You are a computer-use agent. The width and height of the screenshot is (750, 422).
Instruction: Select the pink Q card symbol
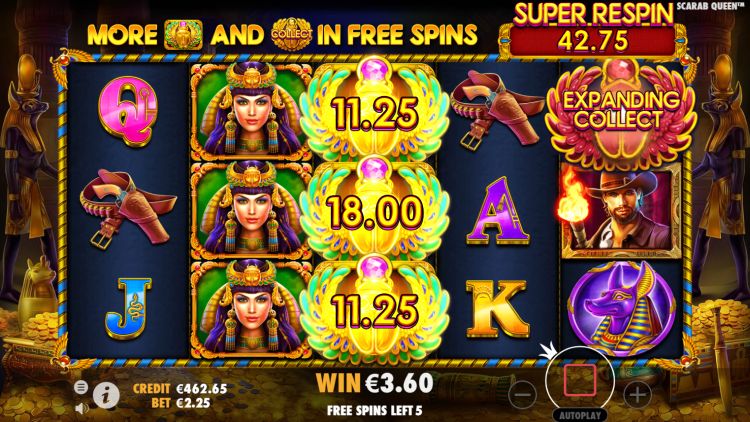(128, 111)
